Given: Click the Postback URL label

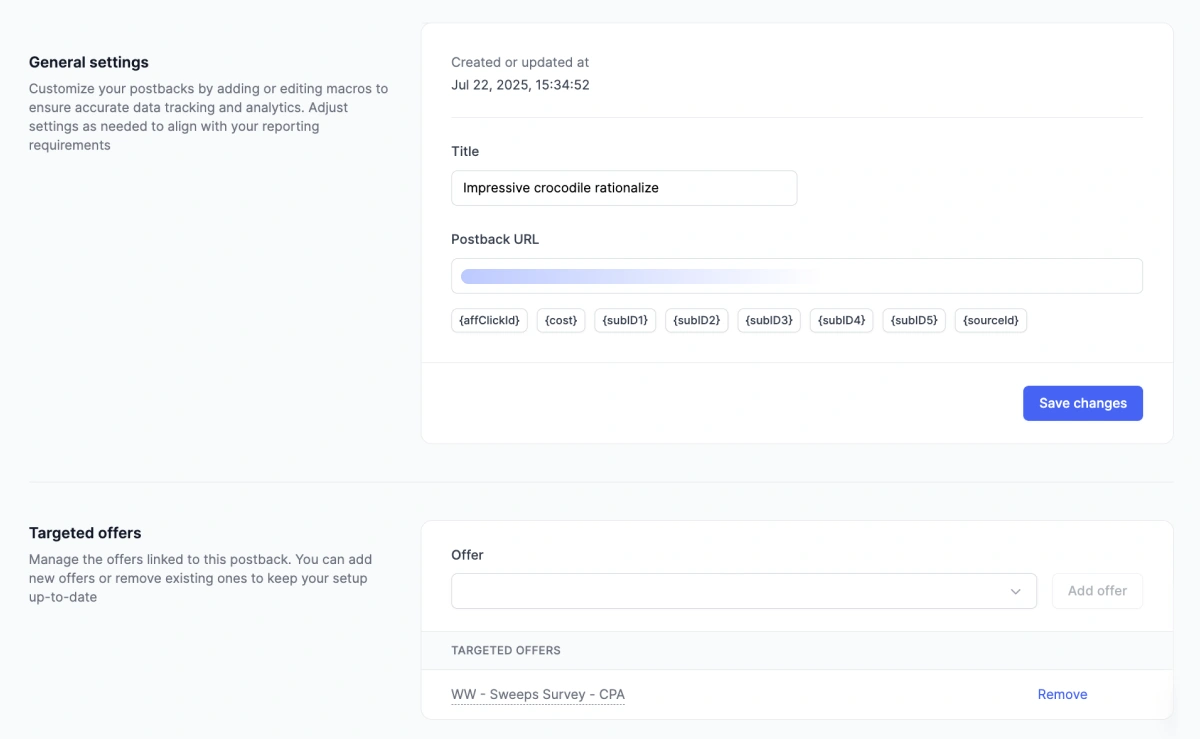Looking at the screenshot, I should [x=495, y=239].
